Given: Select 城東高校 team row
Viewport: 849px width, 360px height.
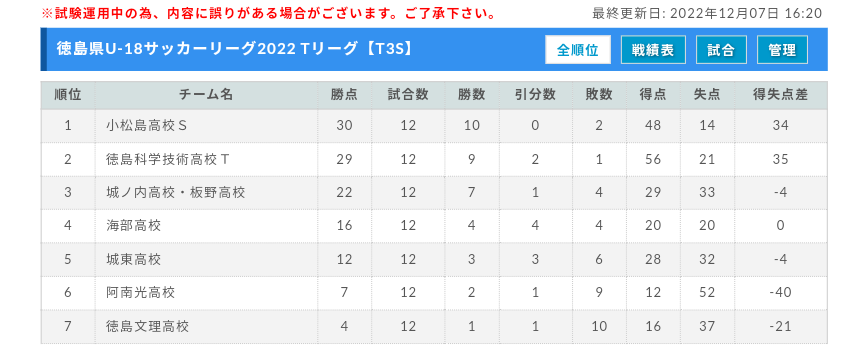Looking at the screenshot, I should 434,259.
